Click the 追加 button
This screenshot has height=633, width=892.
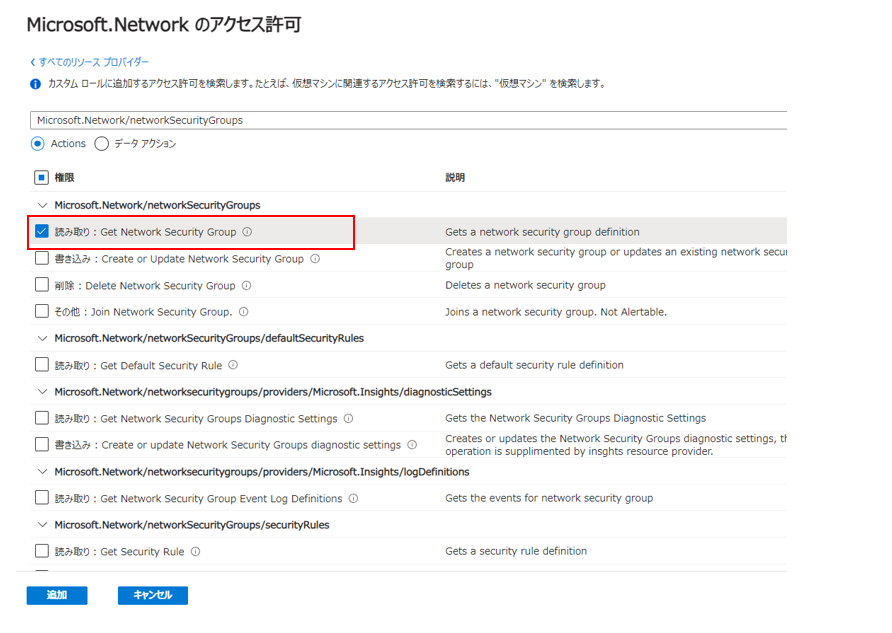57,595
